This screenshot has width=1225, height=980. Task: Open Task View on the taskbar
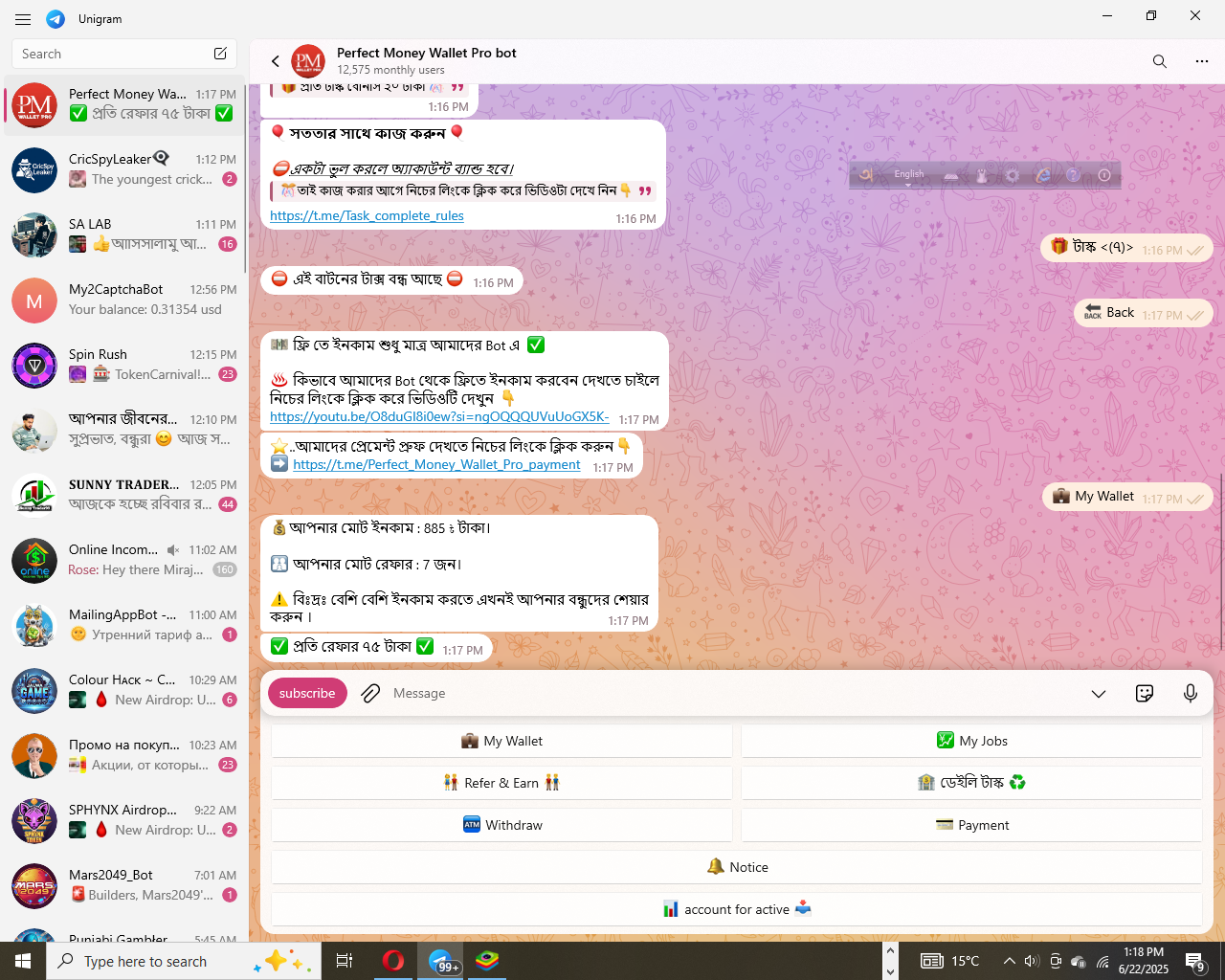point(345,961)
